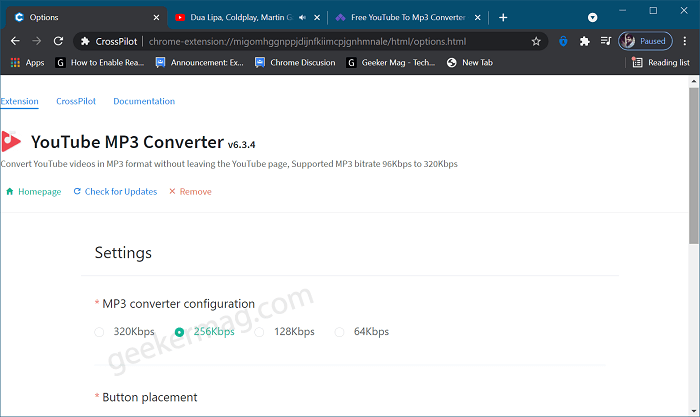Open 'Geeker Mag - Tech...' bookmark
Viewport: 700px width, 417px height.
coord(391,63)
